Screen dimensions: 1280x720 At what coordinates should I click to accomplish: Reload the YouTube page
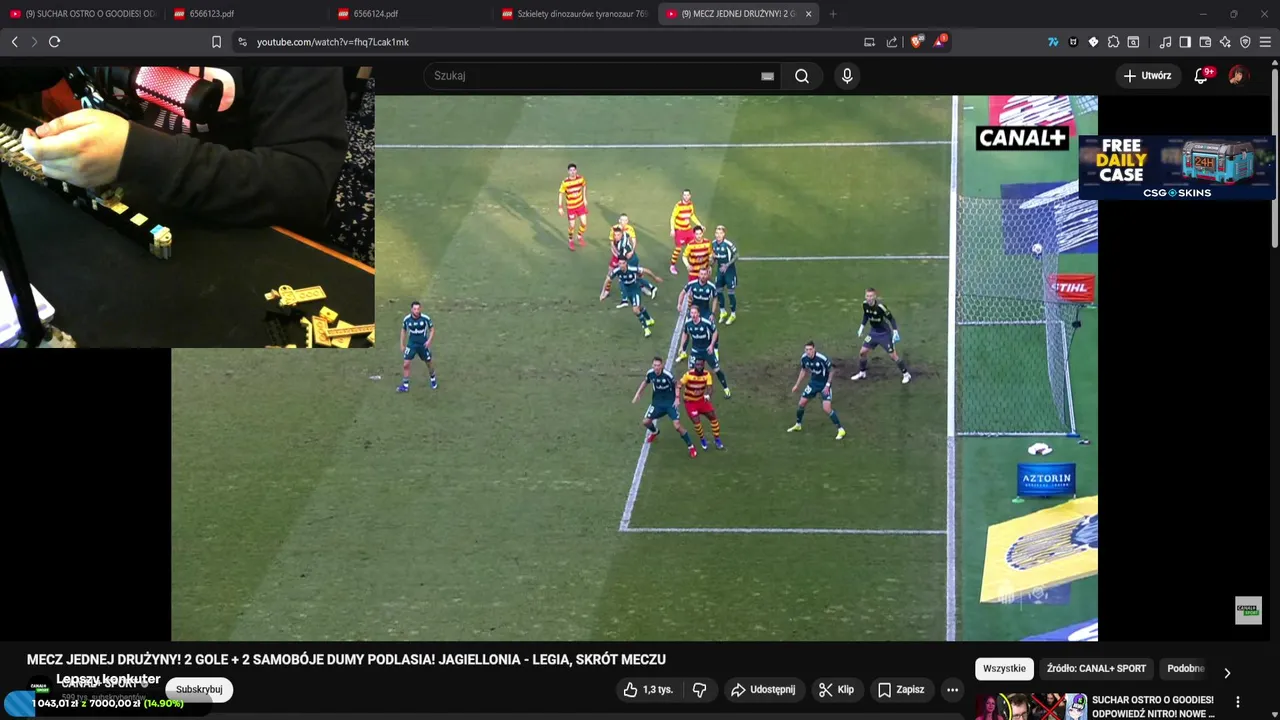coord(54,42)
